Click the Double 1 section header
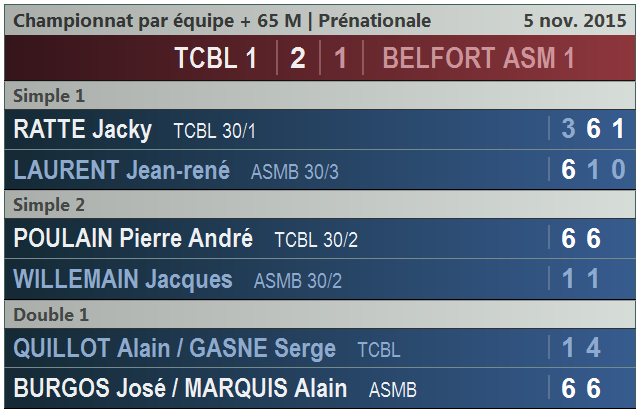This screenshot has height=415, width=639. [50, 315]
